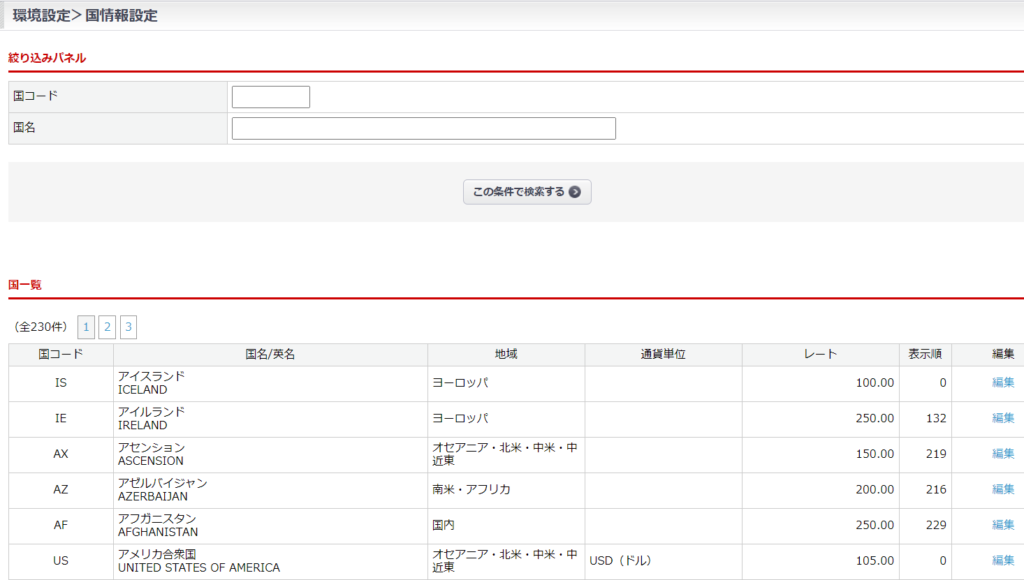This screenshot has width=1024, height=580.
Task: Edit the Afghanistan country entry
Action: (x=1002, y=525)
